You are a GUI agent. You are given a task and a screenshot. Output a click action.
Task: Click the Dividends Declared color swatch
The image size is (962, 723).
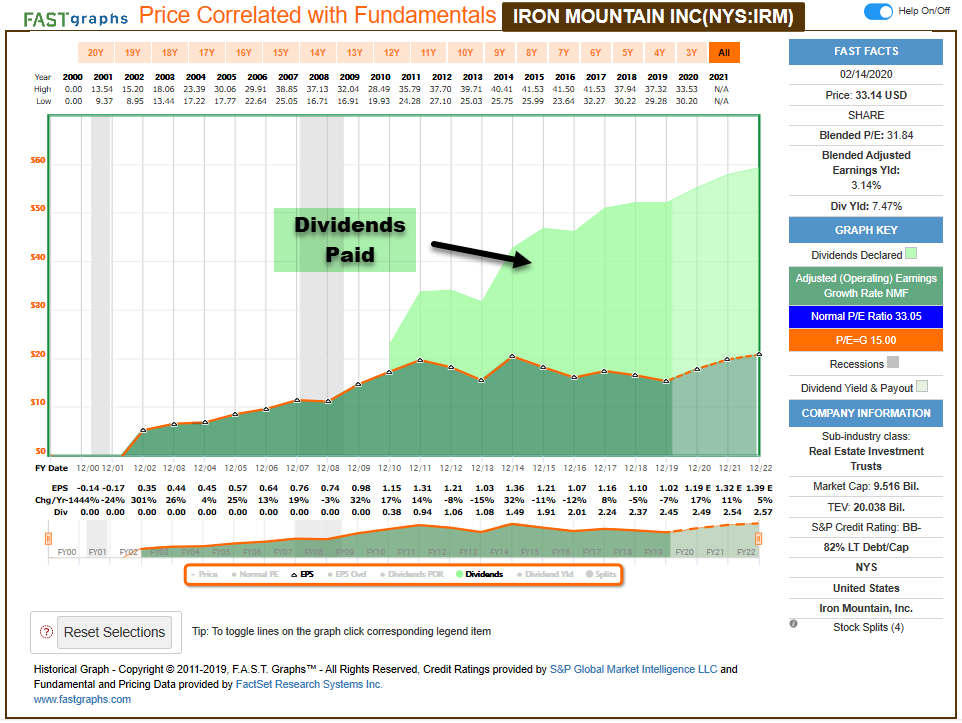pyautogui.click(x=911, y=253)
